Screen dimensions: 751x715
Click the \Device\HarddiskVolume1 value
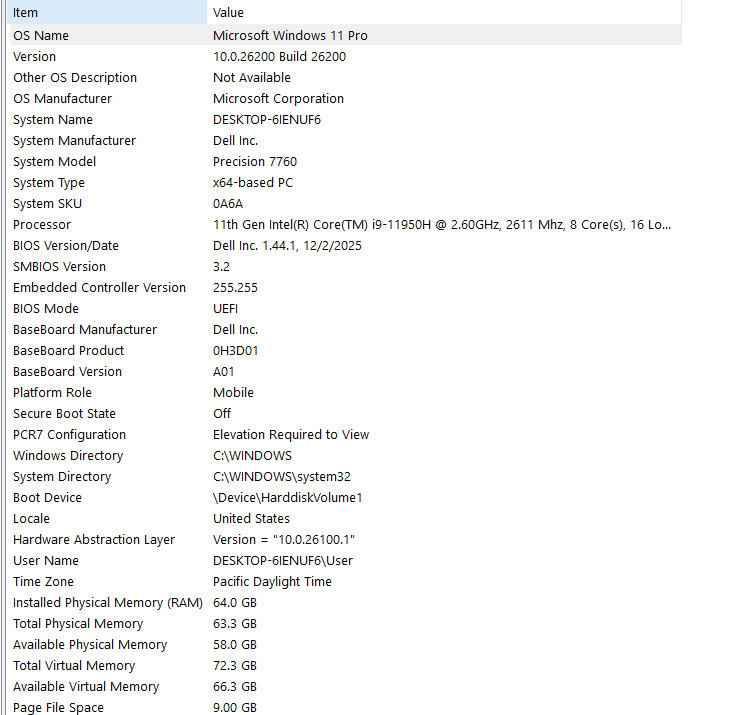pos(287,498)
